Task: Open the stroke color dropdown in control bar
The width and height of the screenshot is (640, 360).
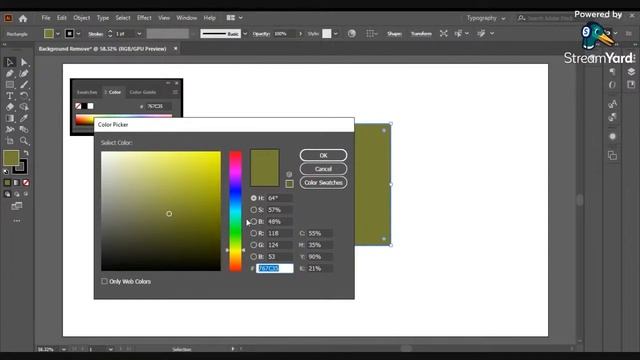Action: click(78, 34)
